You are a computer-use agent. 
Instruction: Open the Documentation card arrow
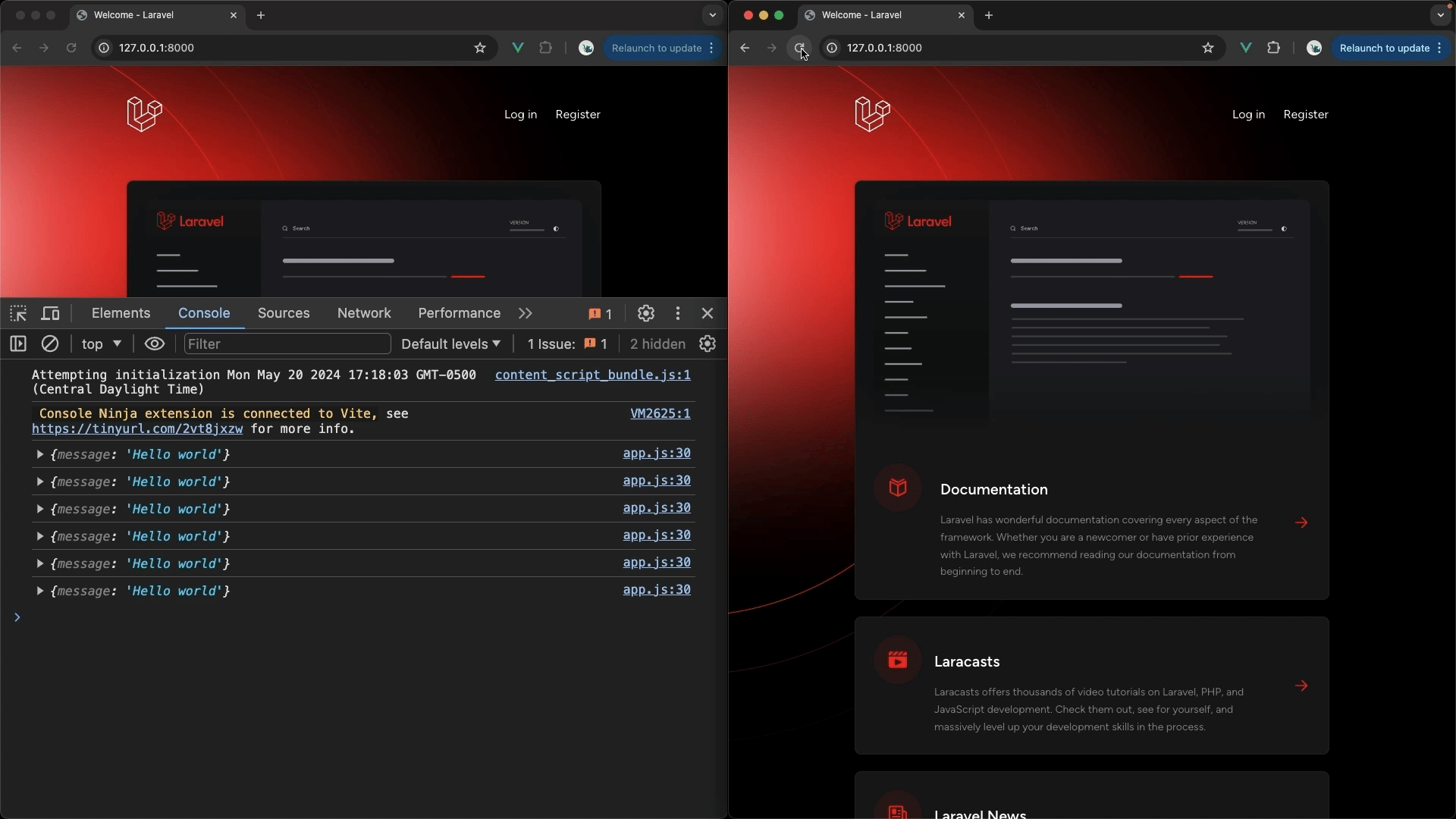[1301, 522]
